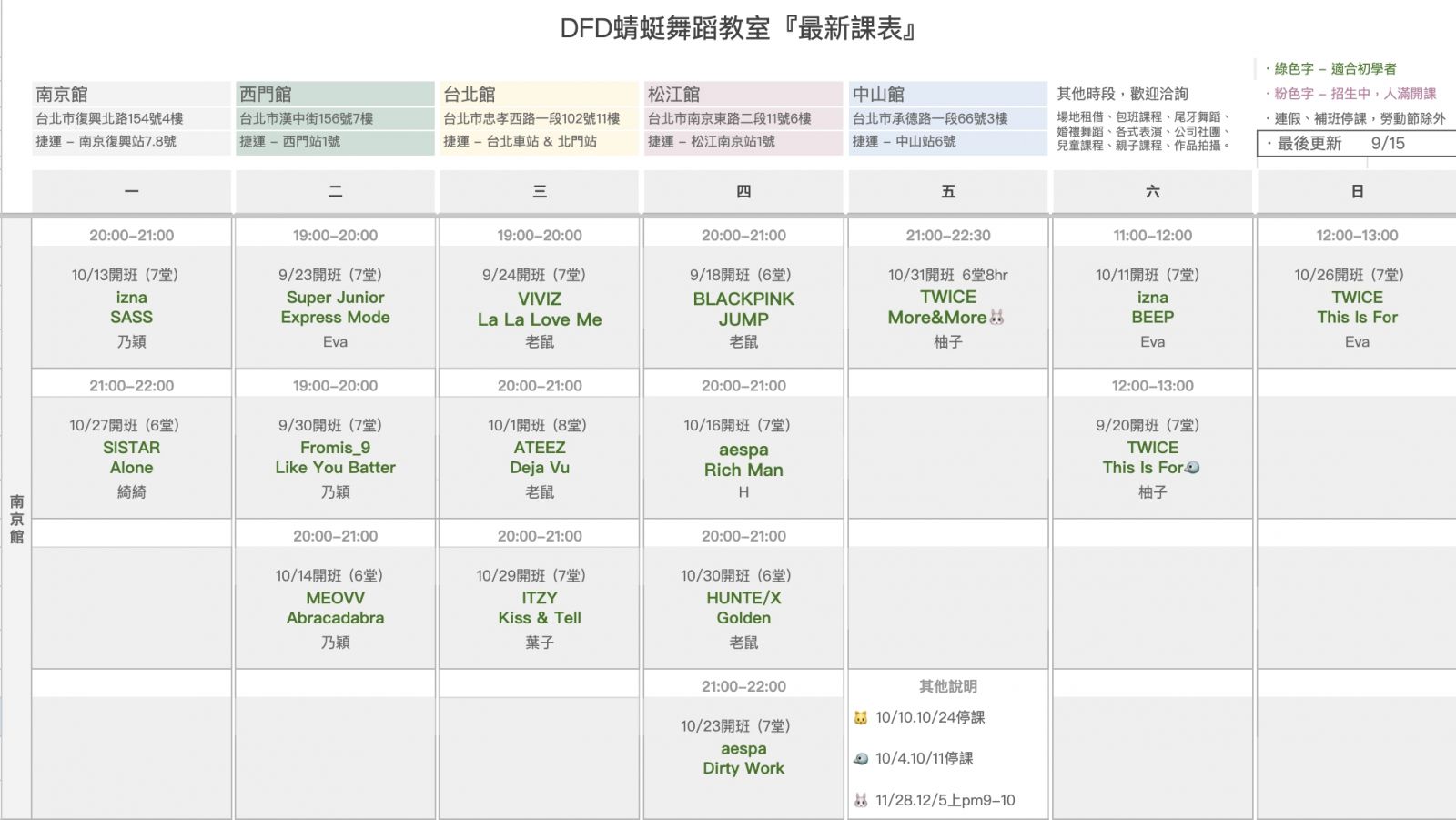Click the La La Love Me title
This screenshot has height=820, width=1456.
click(x=540, y=319)
